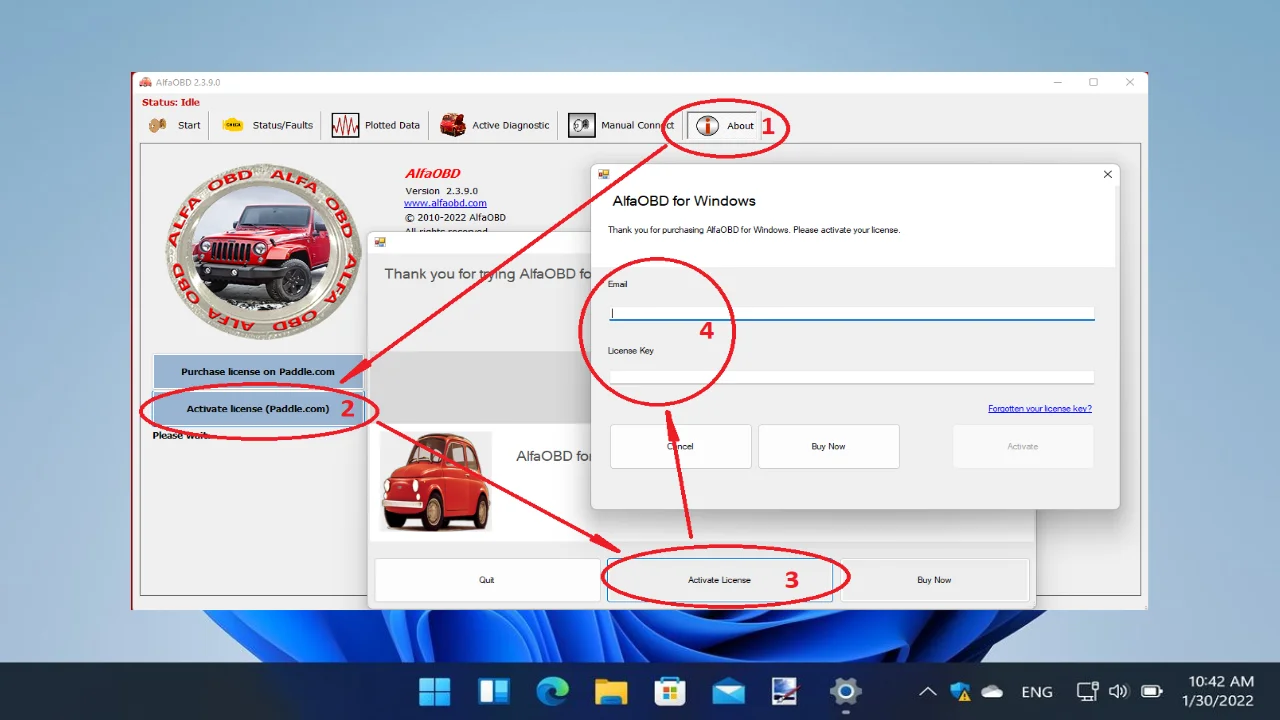Click Activate license (Paddle.com) button
Screen dimensions: 1280x720
[258, 408]
